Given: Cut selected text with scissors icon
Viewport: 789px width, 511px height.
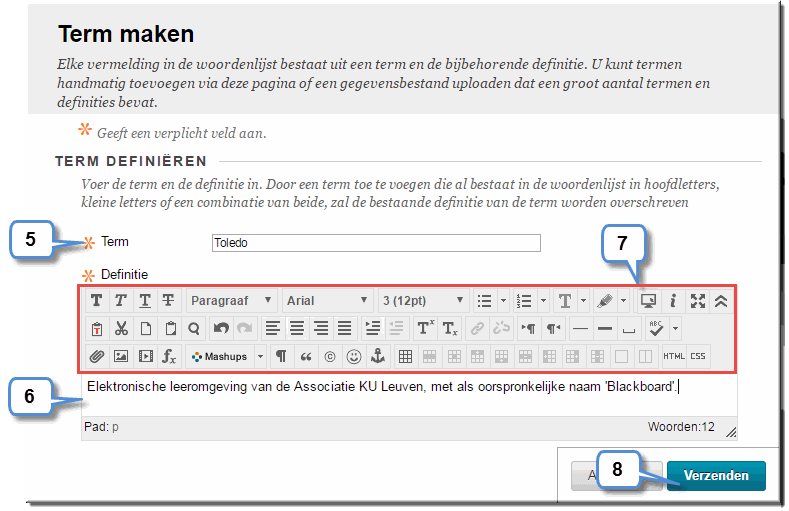Looking at the screenshot, I should pos(121,329).
